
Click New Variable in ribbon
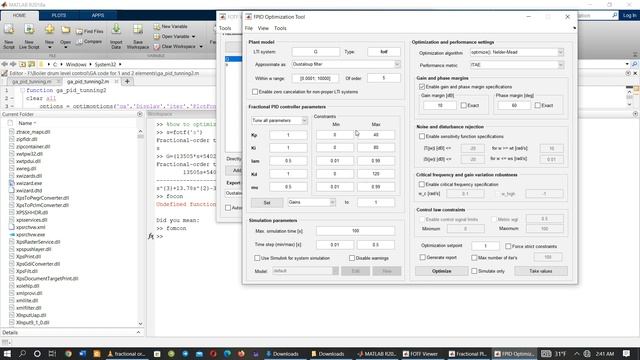(171, 27)
